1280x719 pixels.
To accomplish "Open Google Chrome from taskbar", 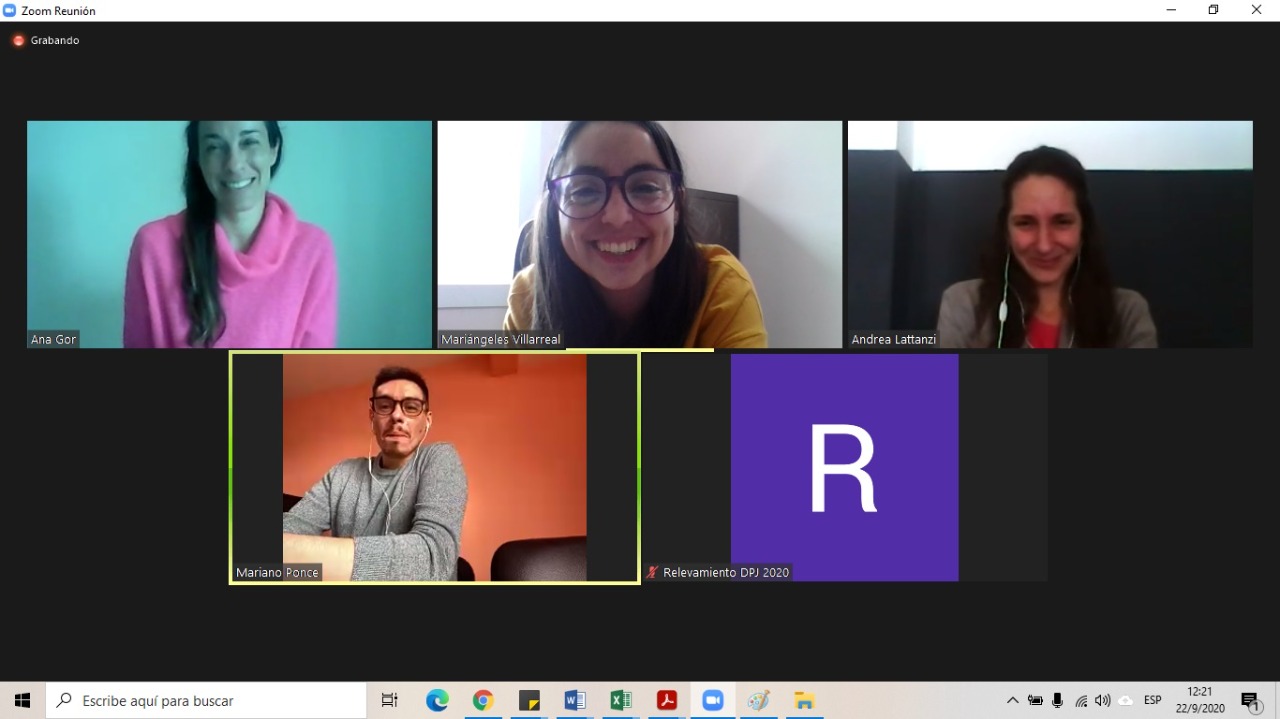I will click(x=483, y=701).
